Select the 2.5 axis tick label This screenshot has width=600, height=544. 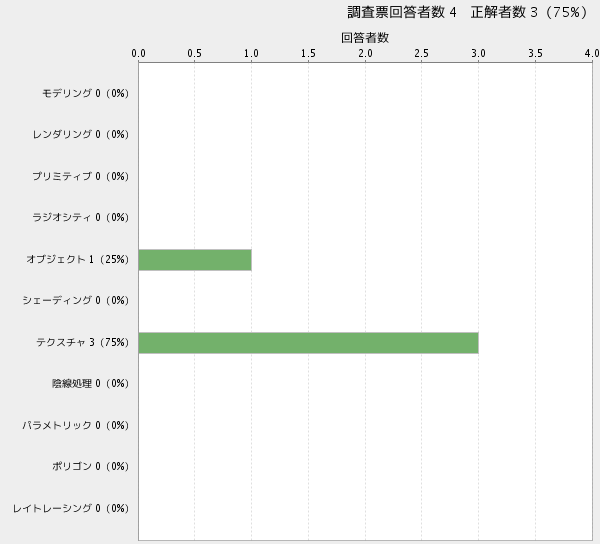422,54
